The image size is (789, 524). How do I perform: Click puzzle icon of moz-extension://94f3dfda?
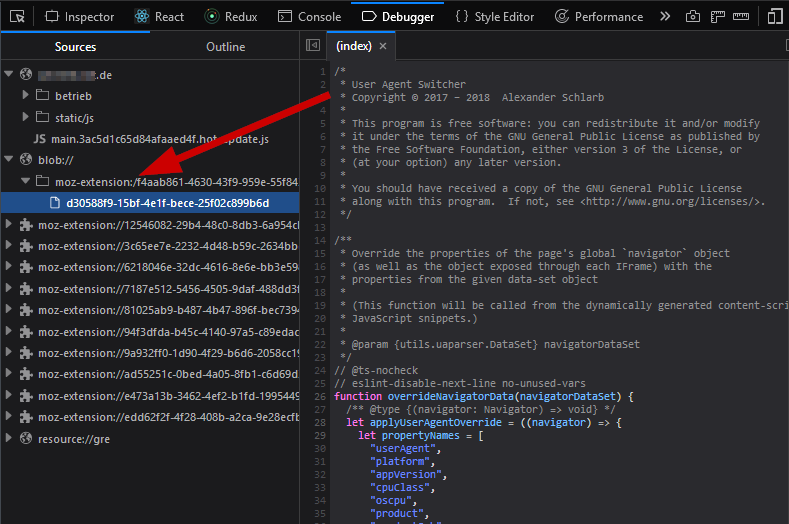pyautogui.click(x=26, y=332)
